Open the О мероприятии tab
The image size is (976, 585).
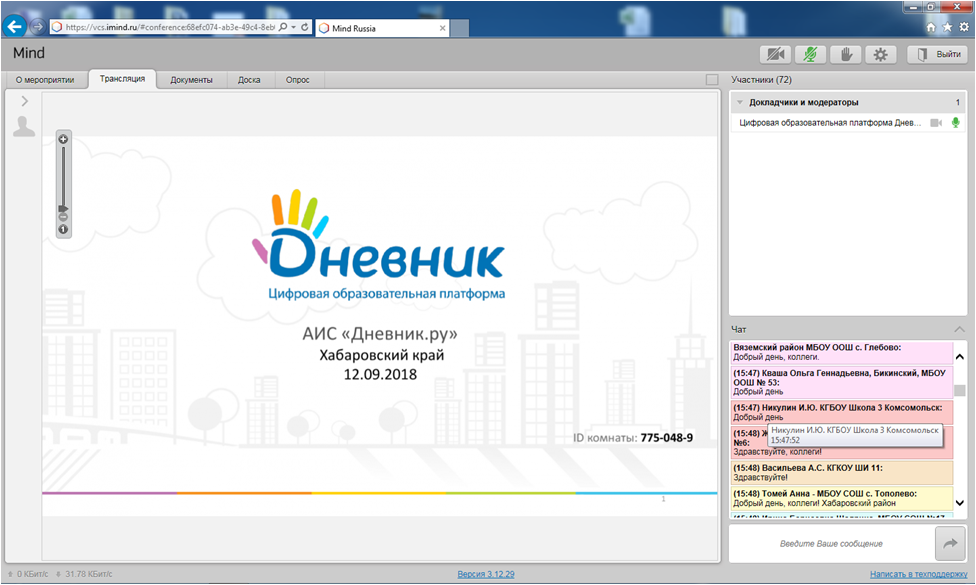[x=45, y=80]
